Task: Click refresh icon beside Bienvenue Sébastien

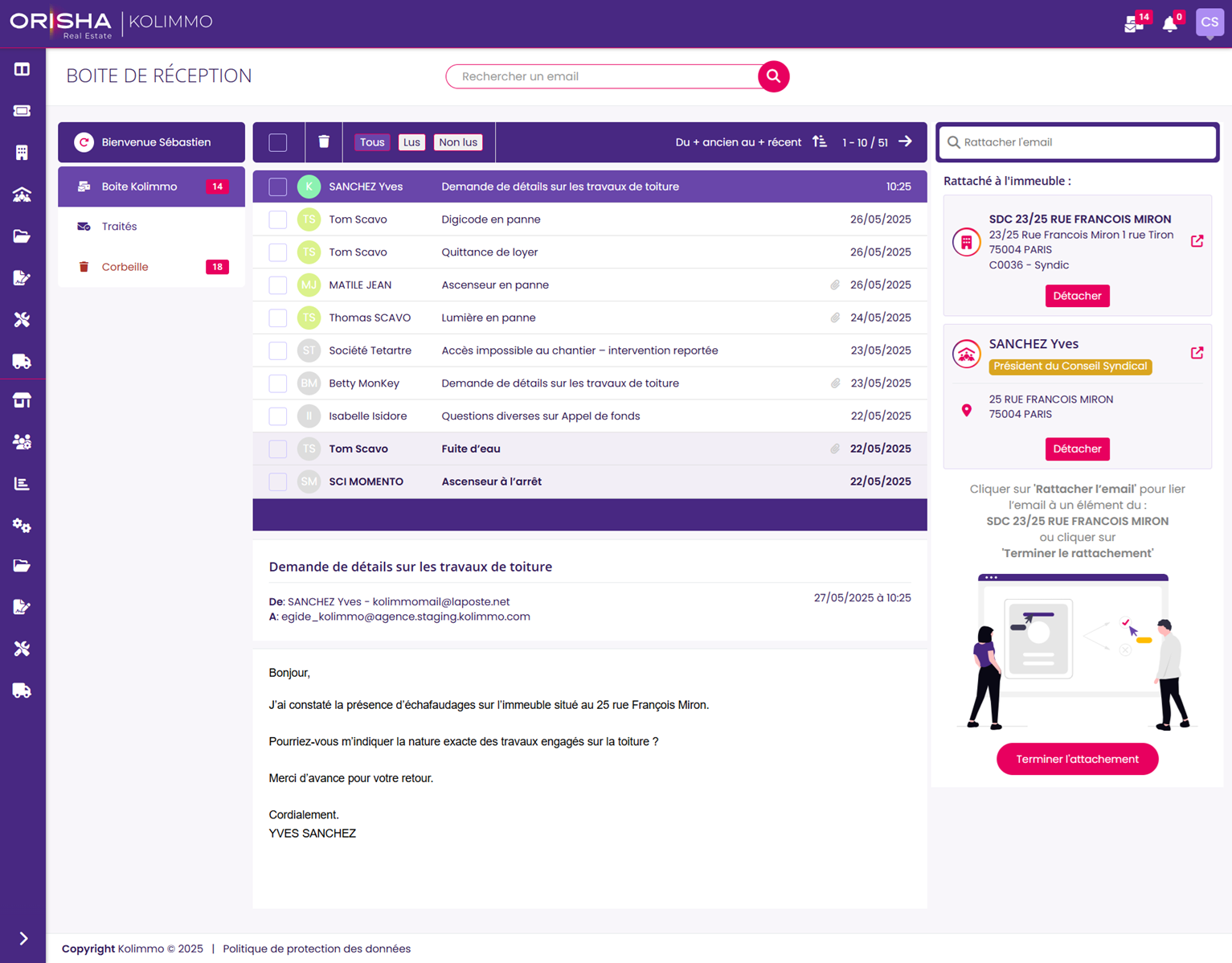Action: point(84,142)
